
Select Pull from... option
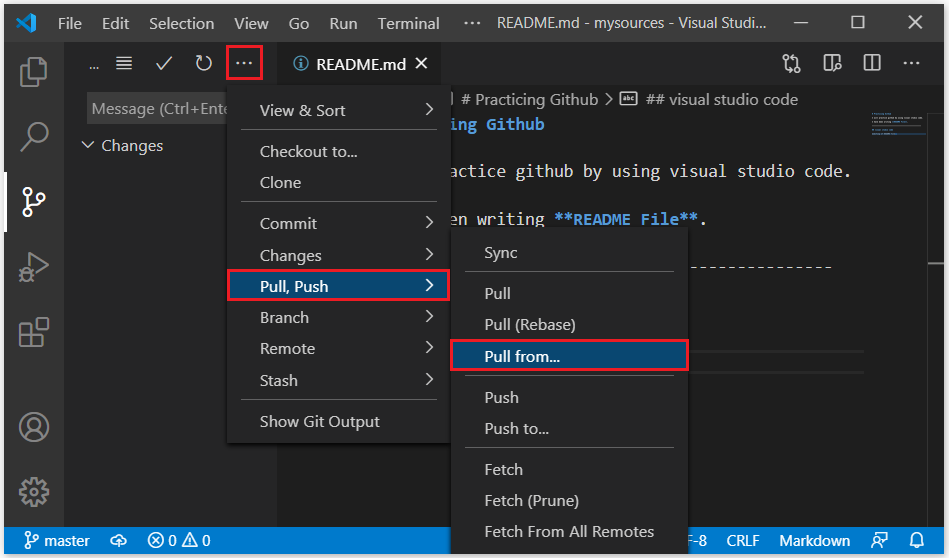[x=569, y=355]
